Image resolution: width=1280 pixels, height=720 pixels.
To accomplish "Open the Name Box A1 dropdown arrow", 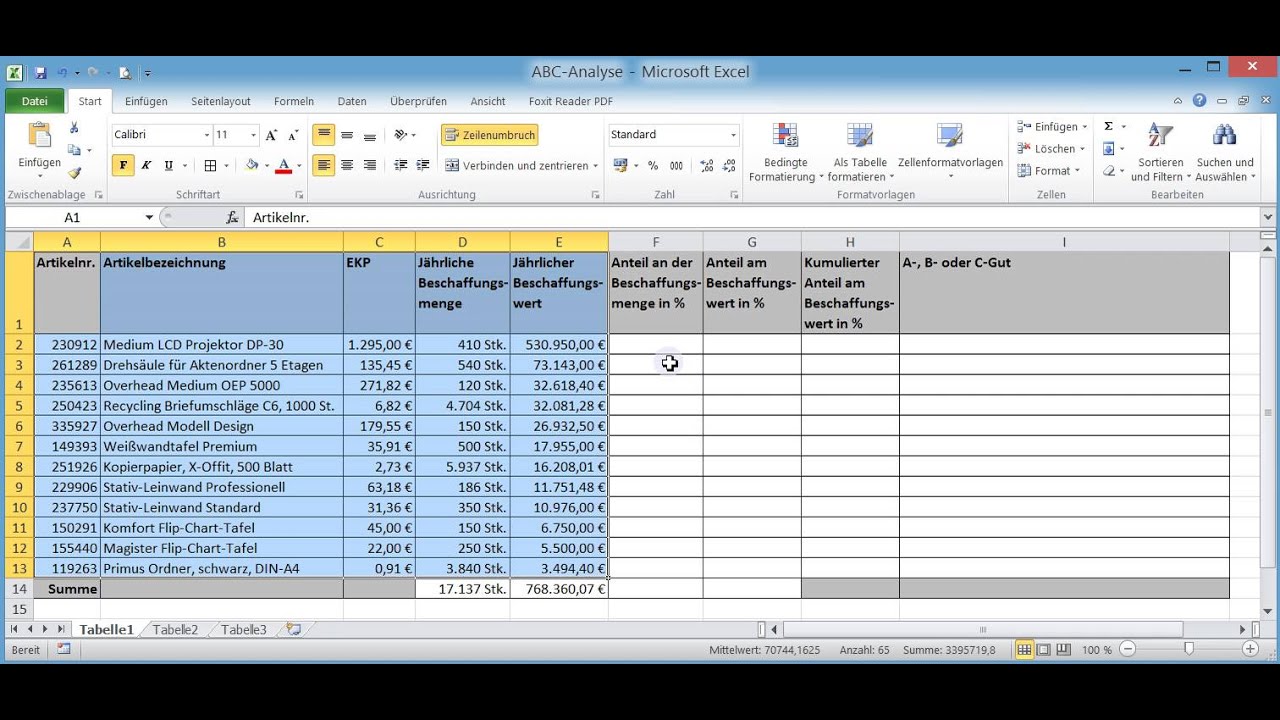I will [x=149, y=217].
